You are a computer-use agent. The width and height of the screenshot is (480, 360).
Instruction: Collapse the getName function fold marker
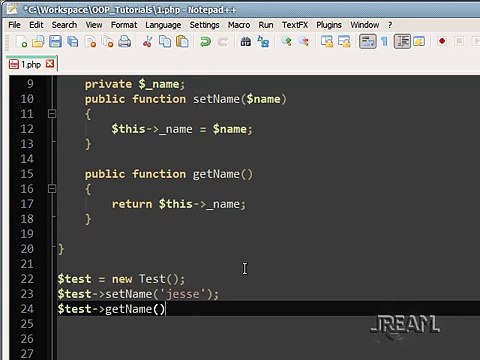(x=52, y=189)
